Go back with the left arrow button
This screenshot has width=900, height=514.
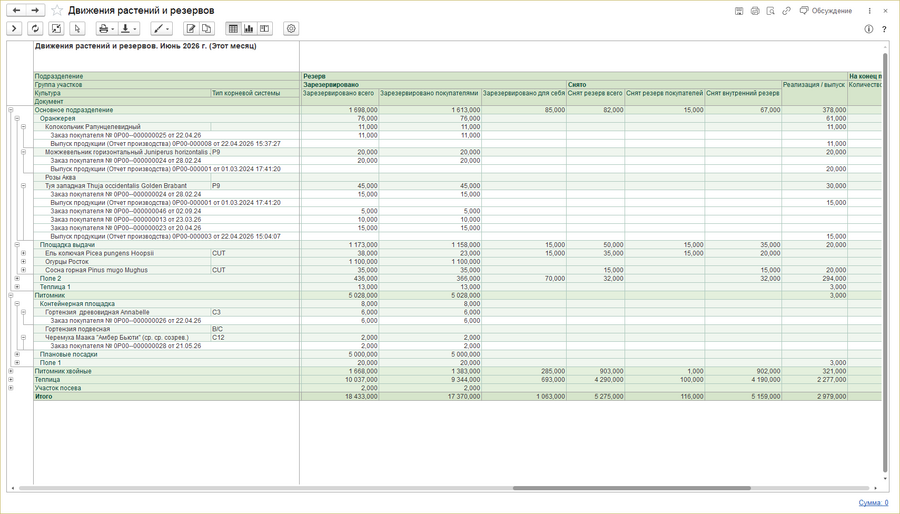16,10
